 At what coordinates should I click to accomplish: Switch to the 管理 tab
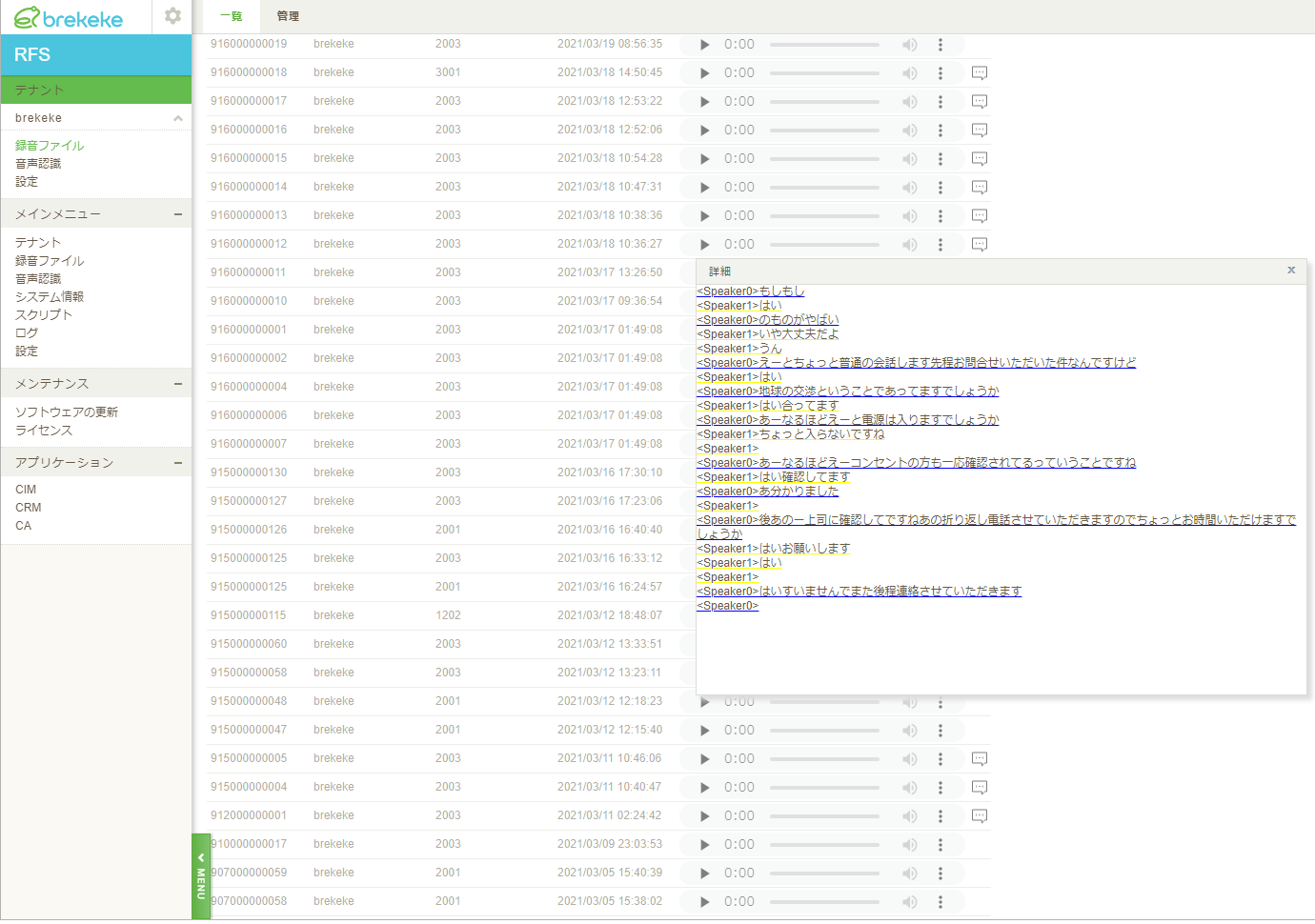tap(288, 16)
